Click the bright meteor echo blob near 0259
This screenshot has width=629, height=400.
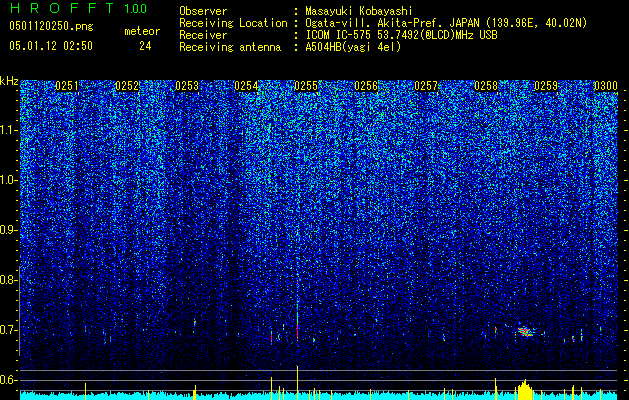525,331
